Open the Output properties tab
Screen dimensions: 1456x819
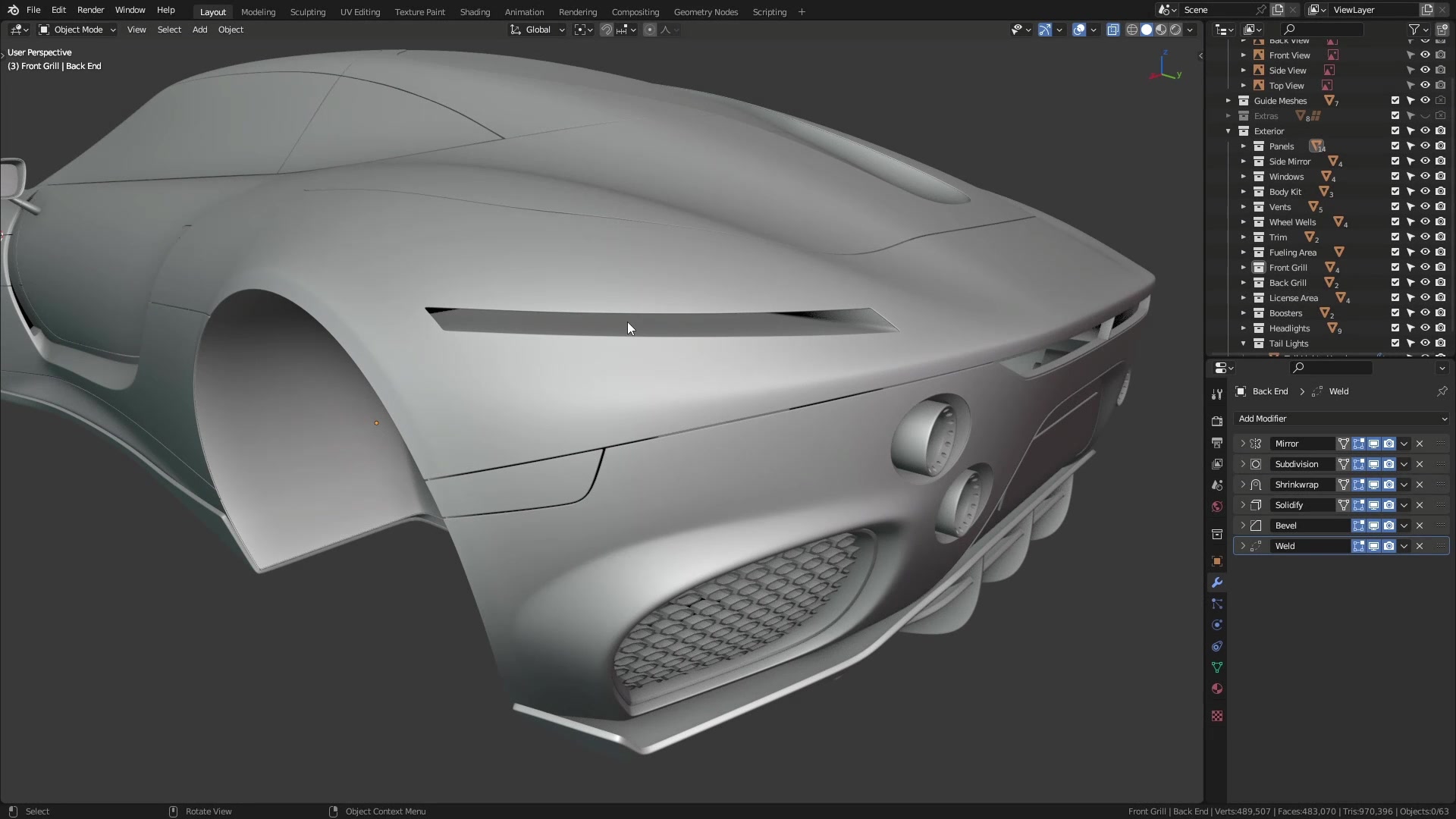1217,443
